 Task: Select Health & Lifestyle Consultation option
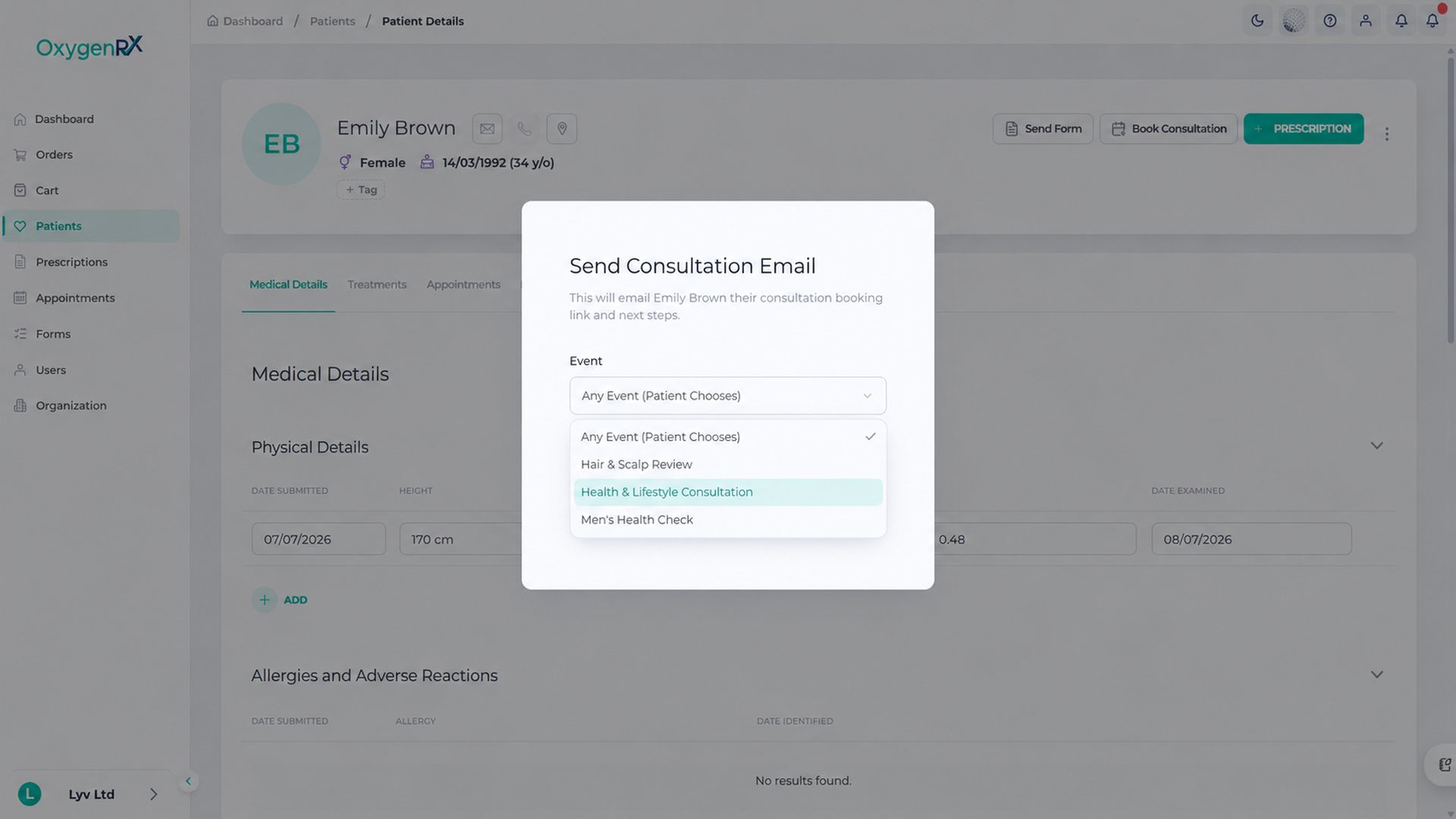click(727, 492)
